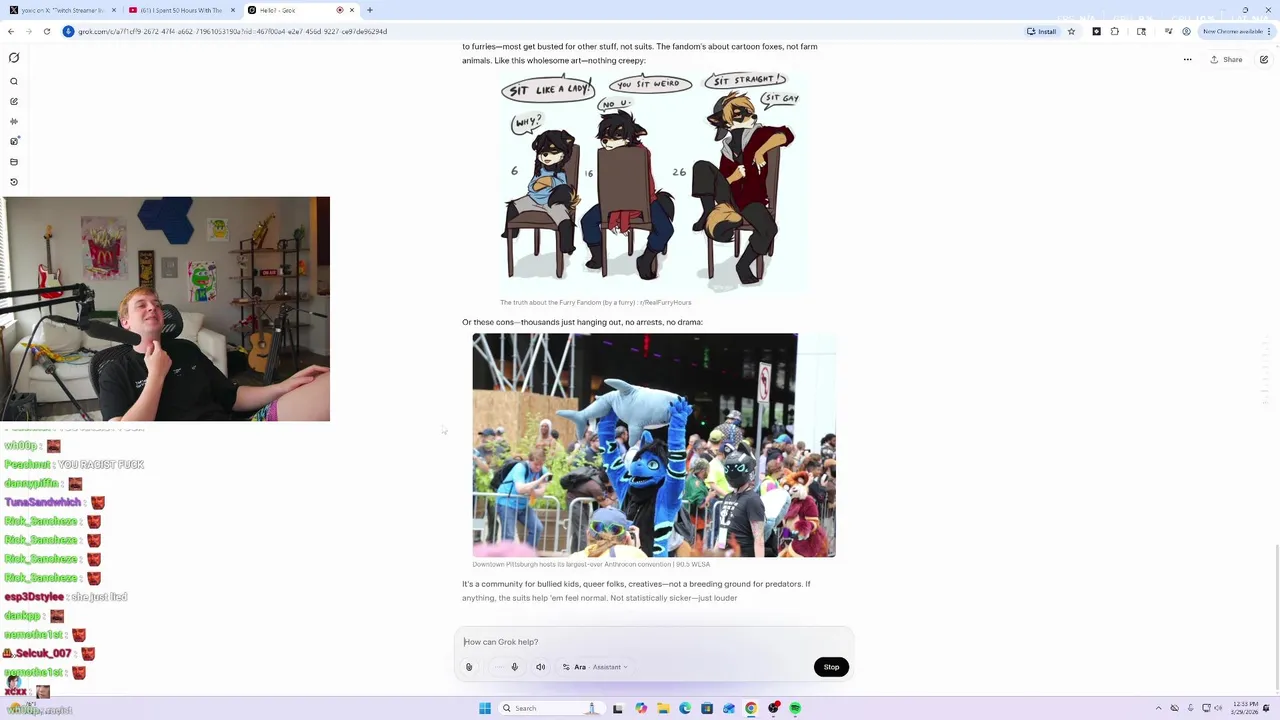The width and height of the screenshot is (1280, 720).
Task: Show hidden system tray icons
Action: tap(1160, 708)
